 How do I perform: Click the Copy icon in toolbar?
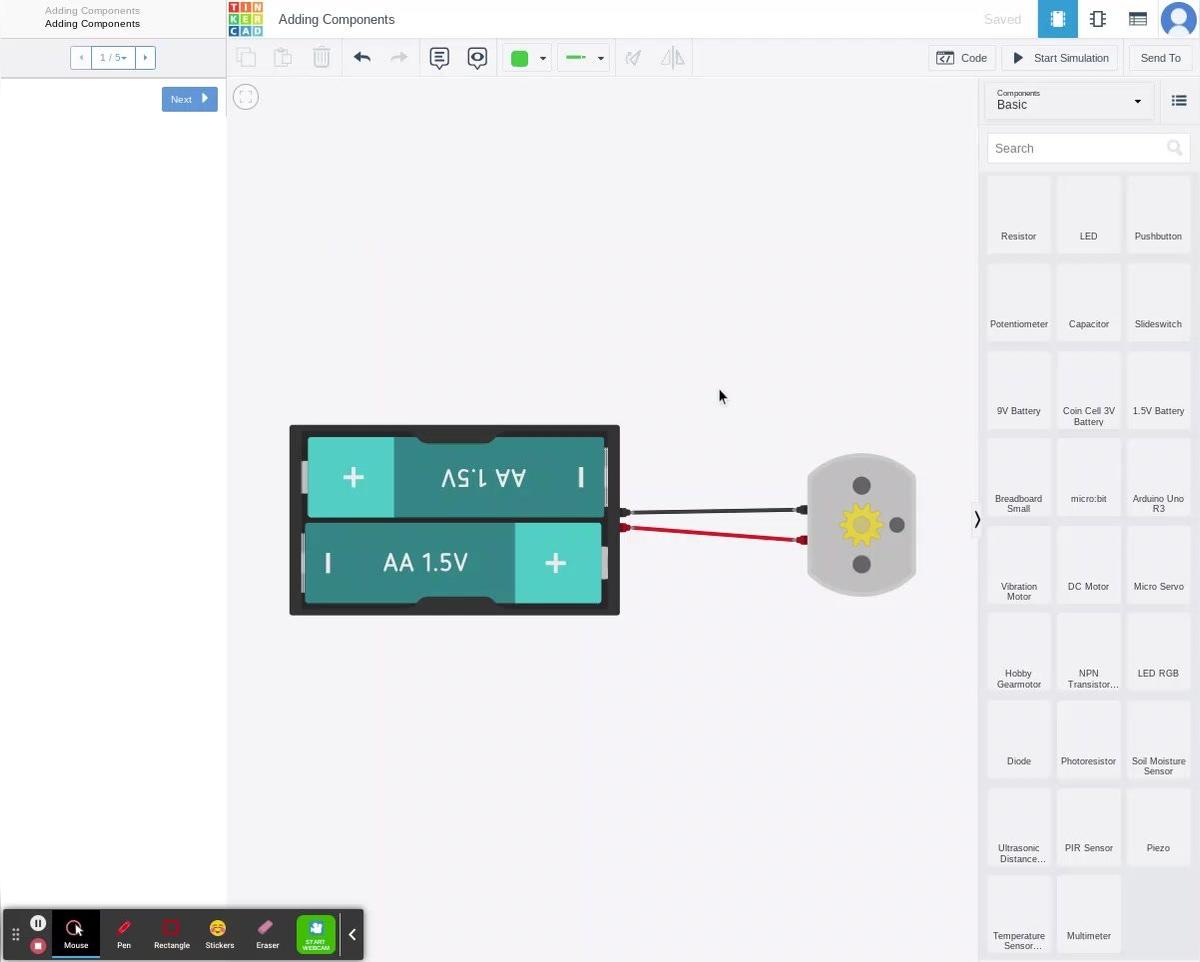coord(245,58)
